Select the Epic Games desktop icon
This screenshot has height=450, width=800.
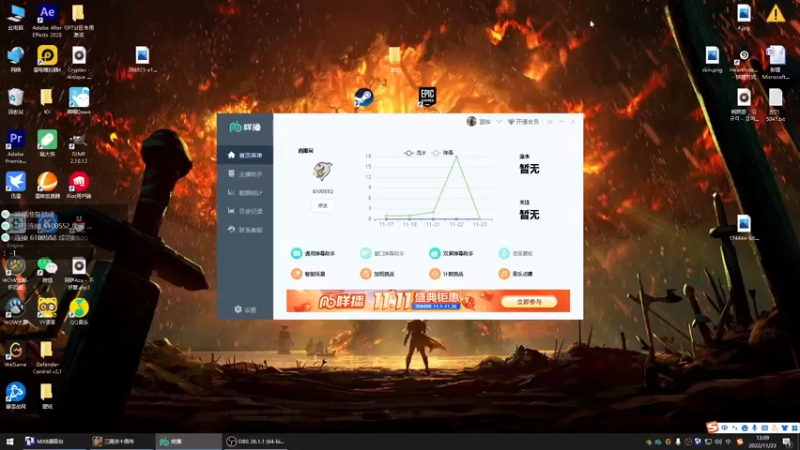427,97
